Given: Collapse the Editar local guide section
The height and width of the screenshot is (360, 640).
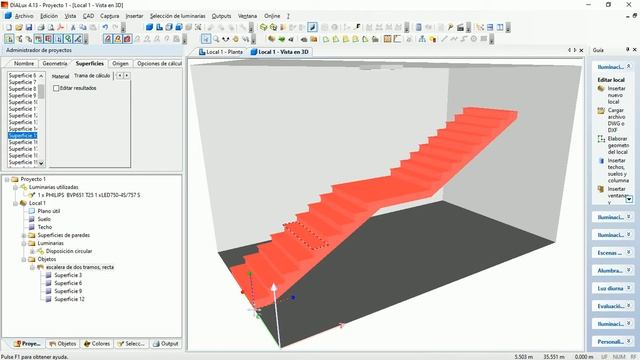Looking at the screenshot, I should (x=629, y=67).
